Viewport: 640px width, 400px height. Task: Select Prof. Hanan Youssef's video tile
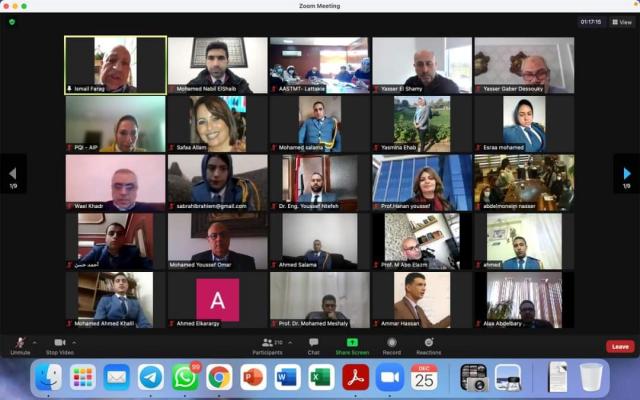click(422, 182)
